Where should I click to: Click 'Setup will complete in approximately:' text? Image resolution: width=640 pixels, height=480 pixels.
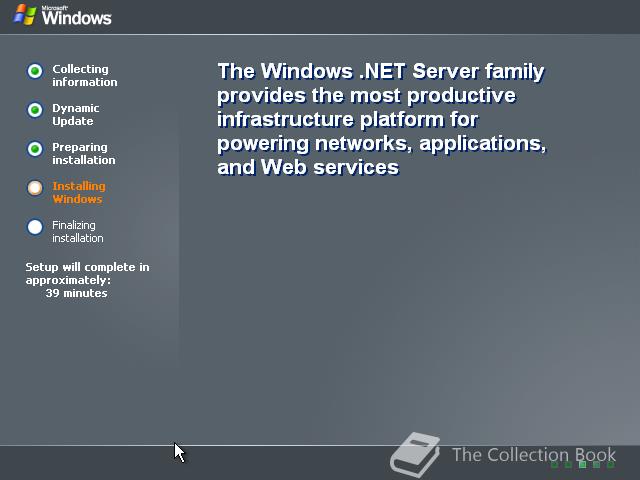tap(87, 273)
